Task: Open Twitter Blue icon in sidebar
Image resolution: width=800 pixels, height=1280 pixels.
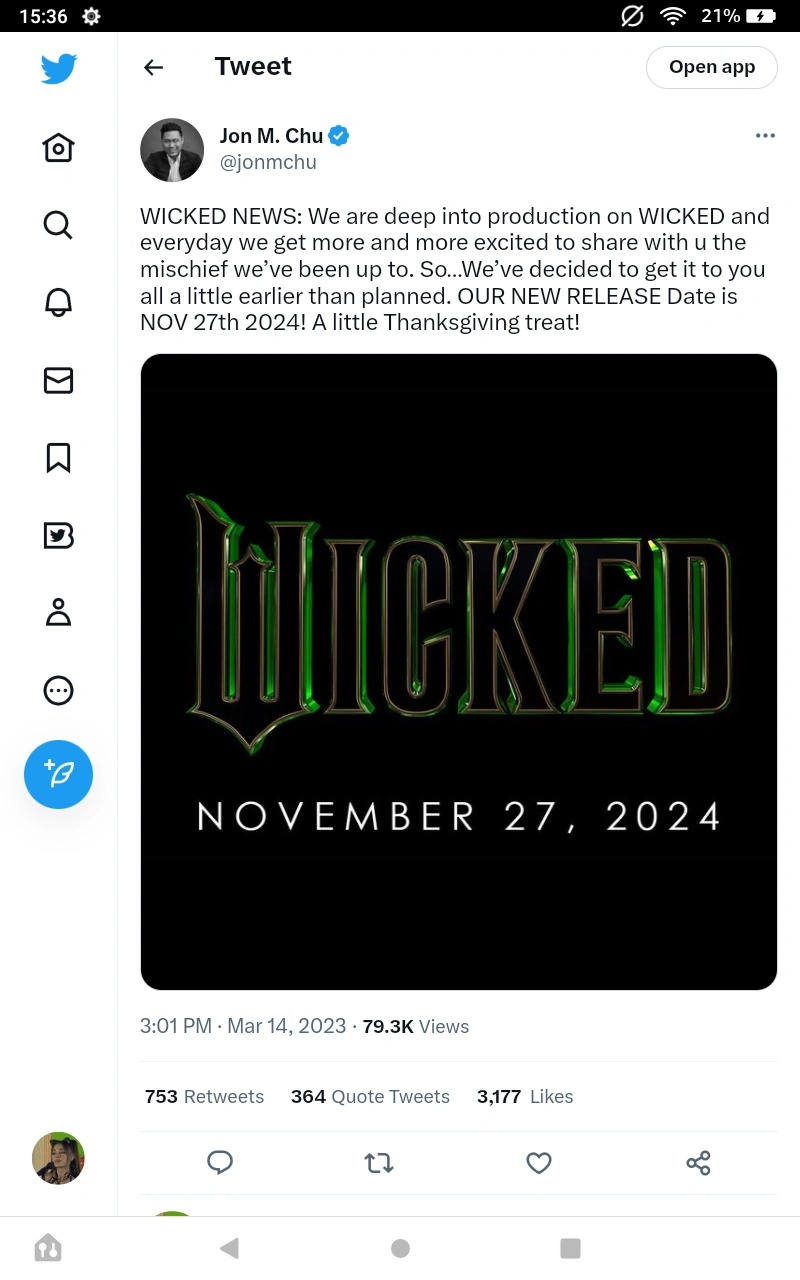Action: [58, 536]
